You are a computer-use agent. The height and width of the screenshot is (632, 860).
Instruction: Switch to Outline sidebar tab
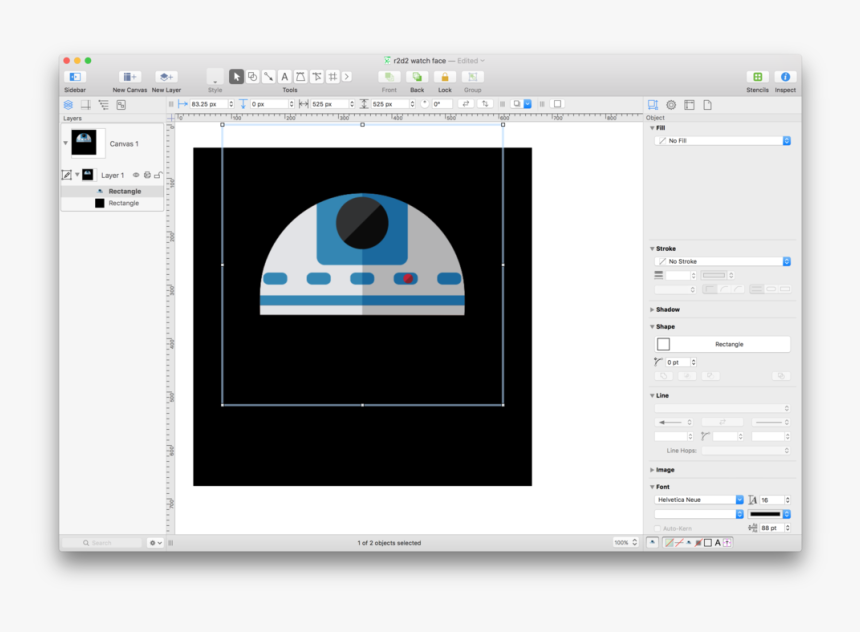click(x=103, y=105)
